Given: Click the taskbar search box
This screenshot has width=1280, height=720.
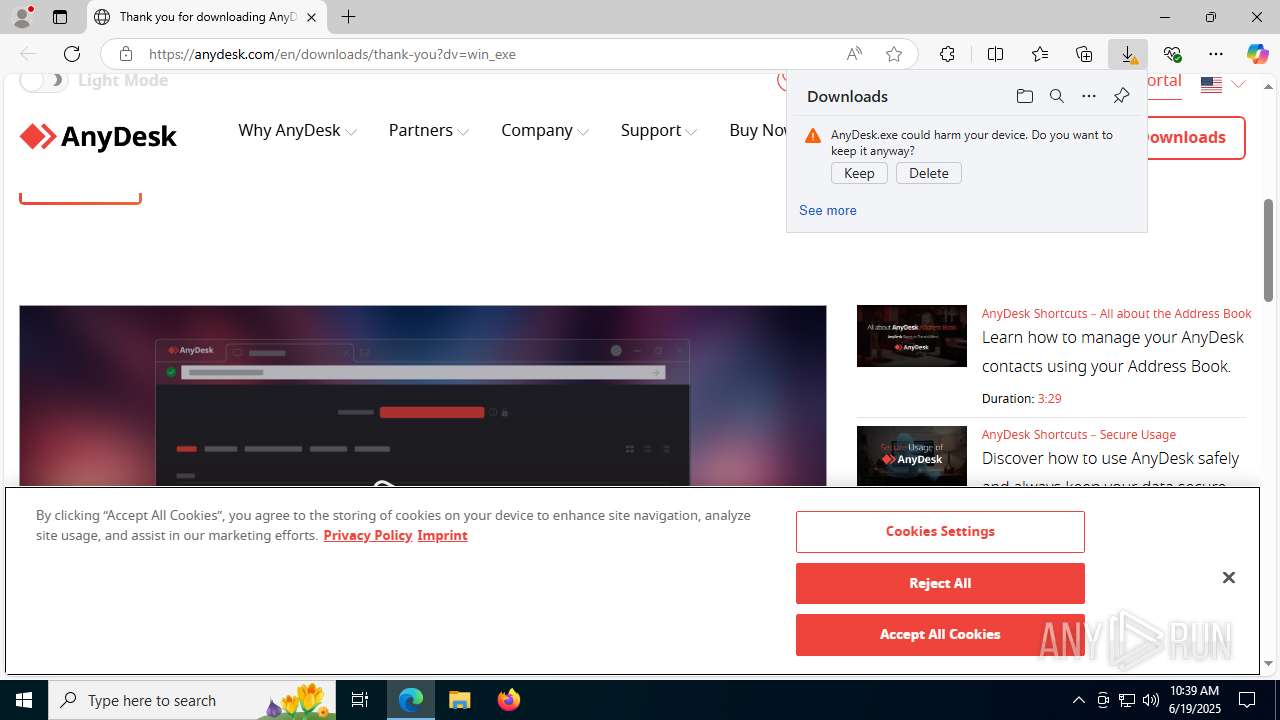Looking at the screenshot, I should pos(193,700).
